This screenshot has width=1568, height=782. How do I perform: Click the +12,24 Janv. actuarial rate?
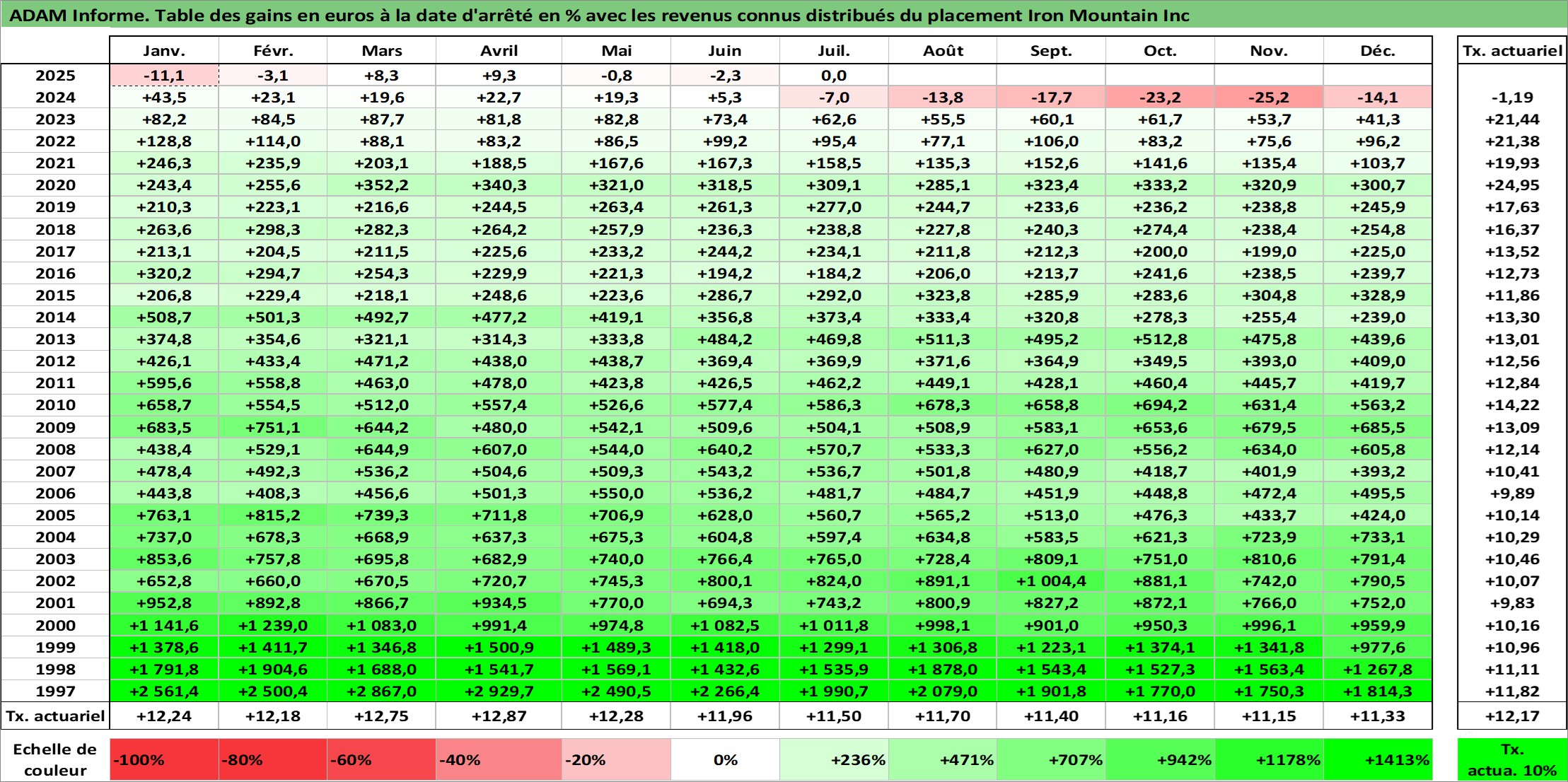(x=164, y=716)
